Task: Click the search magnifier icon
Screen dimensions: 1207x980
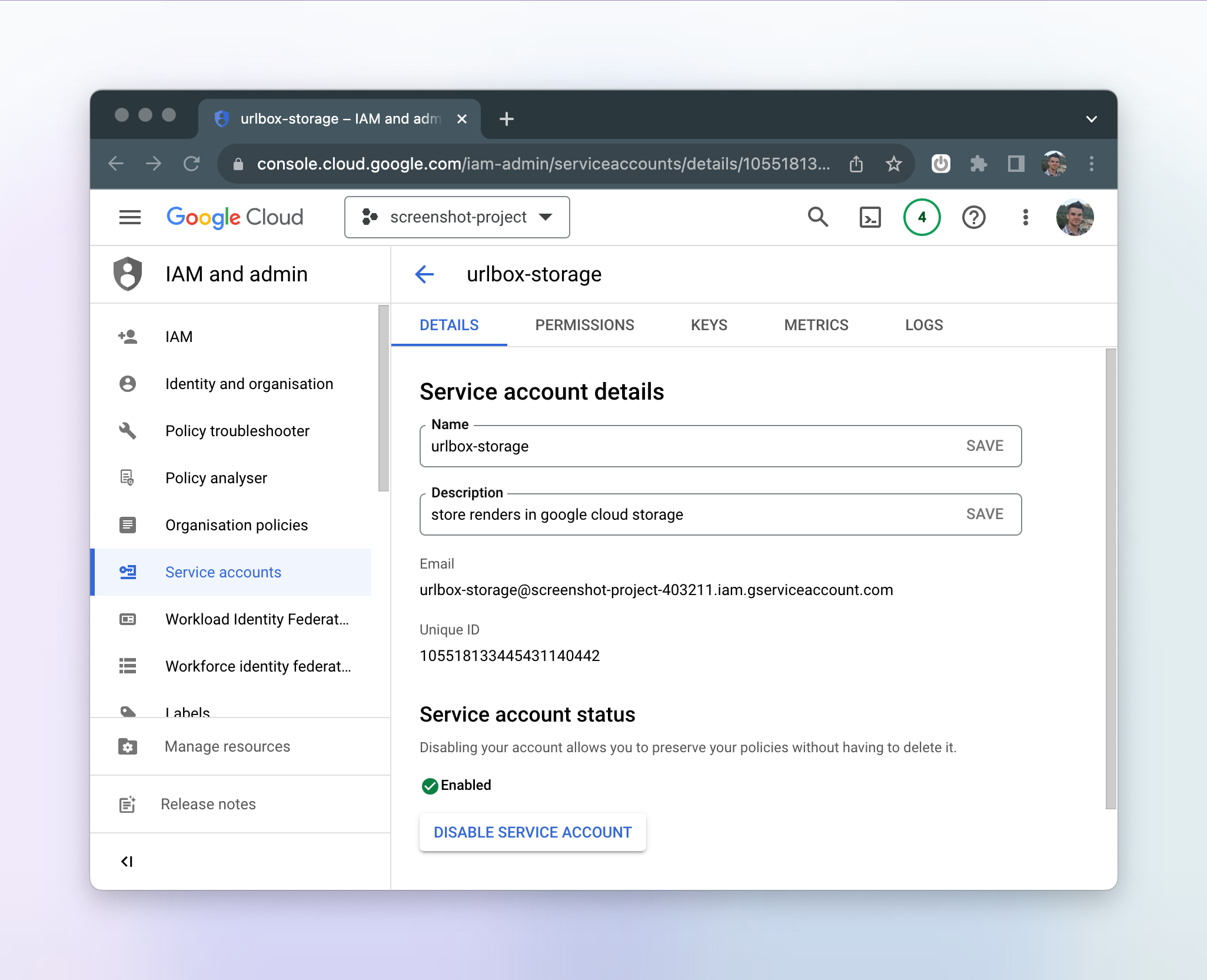Action: point(817,217)
